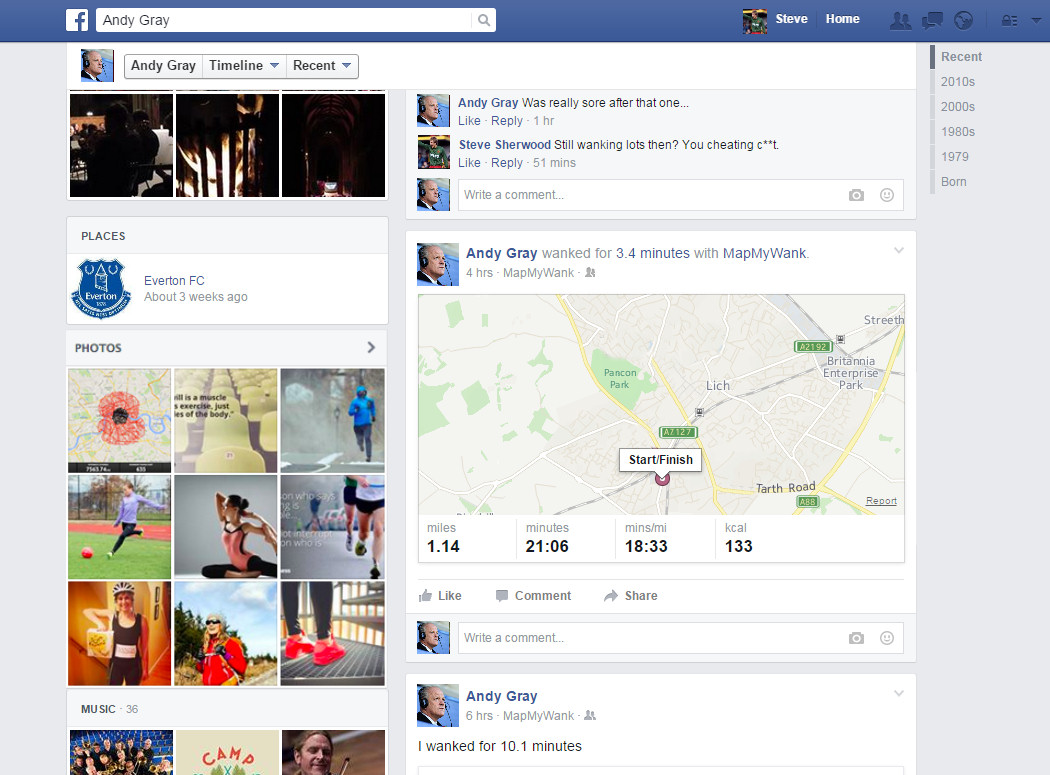Open the Photos section heading
1050x775 pixels.
coord(98,348)
